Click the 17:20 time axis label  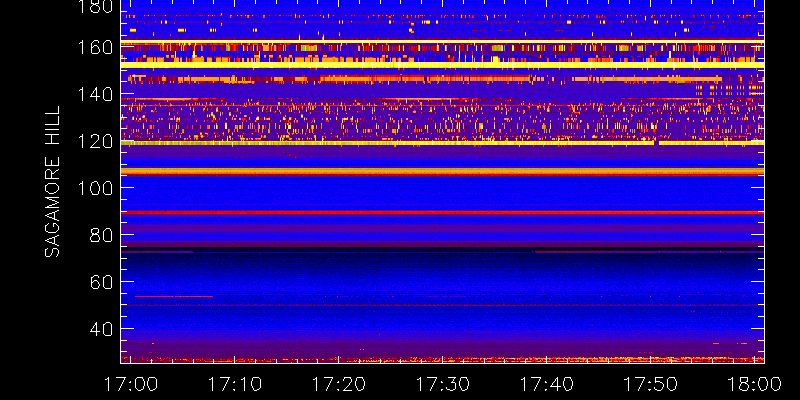click(x=339, y=384)
